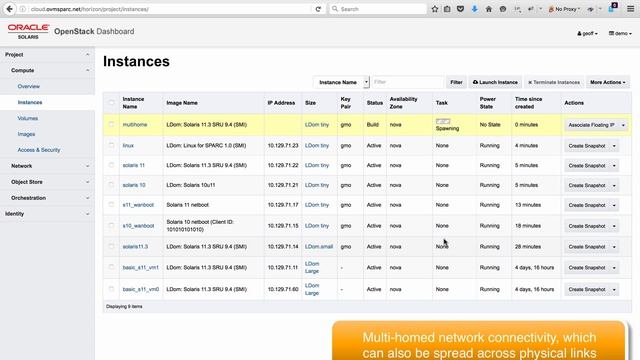
Task: Collapse the Project sidebar section
Action: coord(47,55)
